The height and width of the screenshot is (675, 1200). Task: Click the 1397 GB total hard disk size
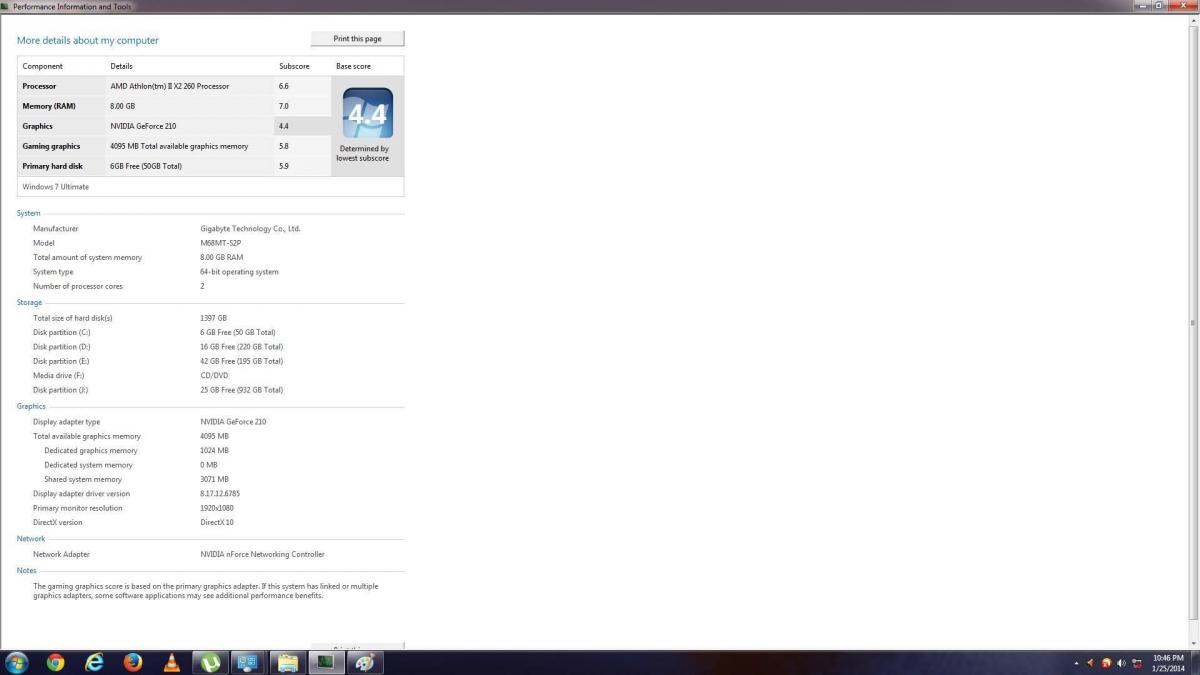[213, 318]
